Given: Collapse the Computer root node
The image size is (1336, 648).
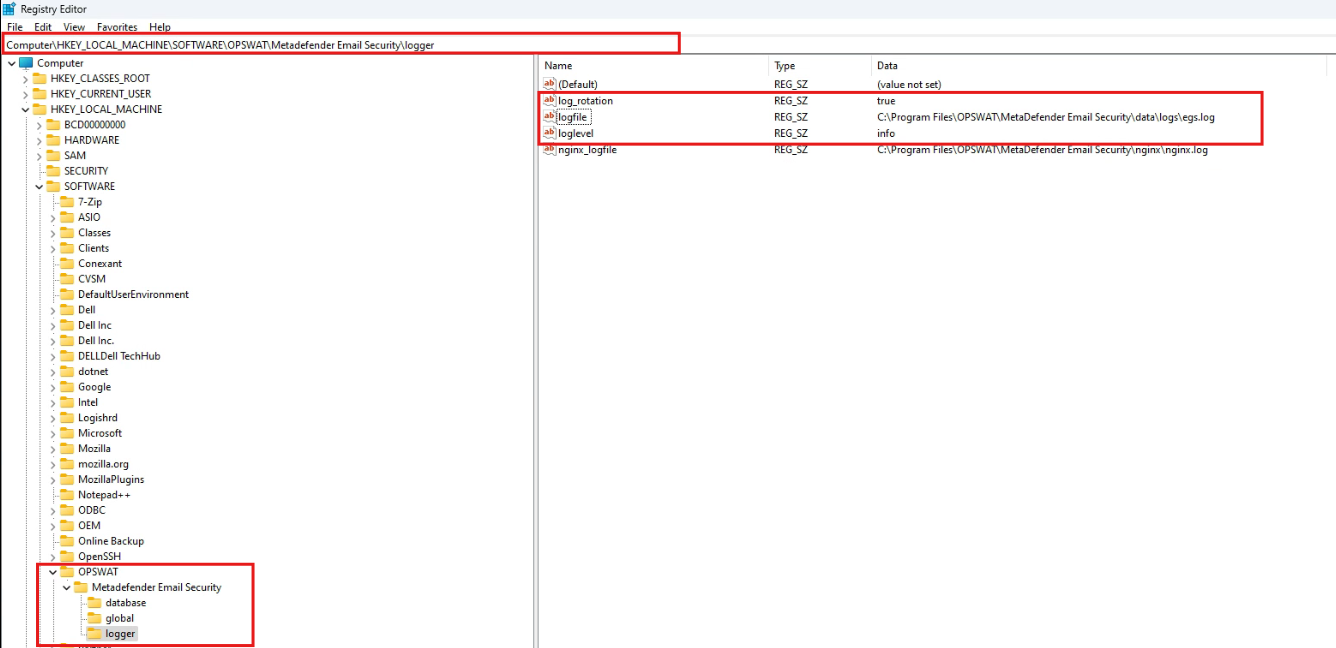Looking at the screenshot, I should tap(11, 63).
